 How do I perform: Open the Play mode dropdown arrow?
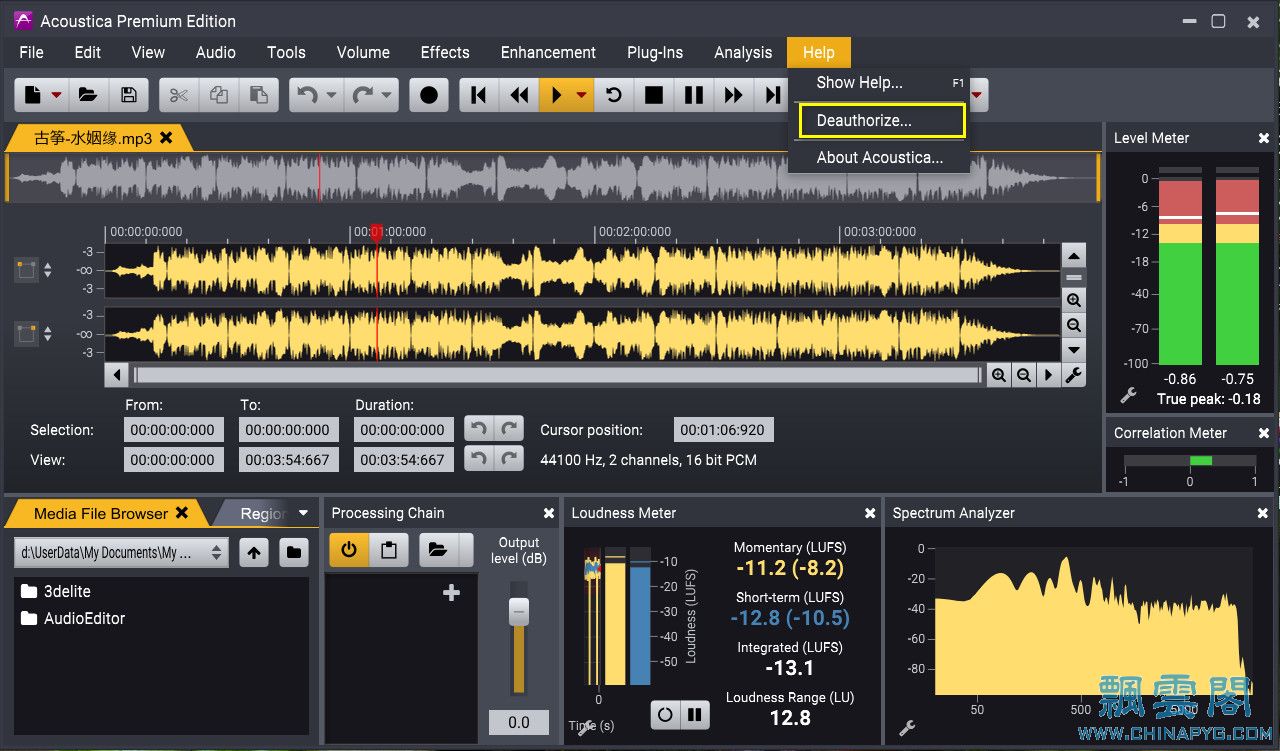tap(581, 95)
